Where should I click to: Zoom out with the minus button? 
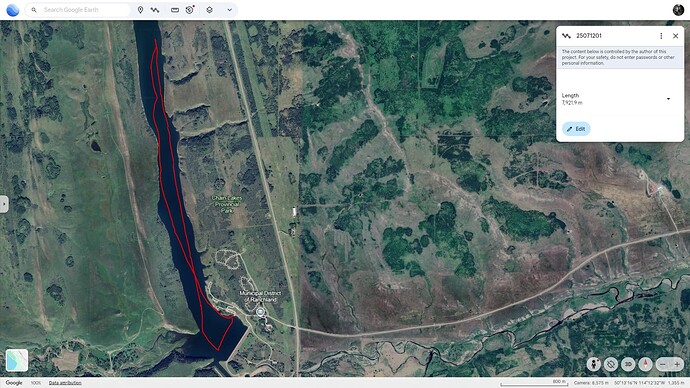pos(663,364)
